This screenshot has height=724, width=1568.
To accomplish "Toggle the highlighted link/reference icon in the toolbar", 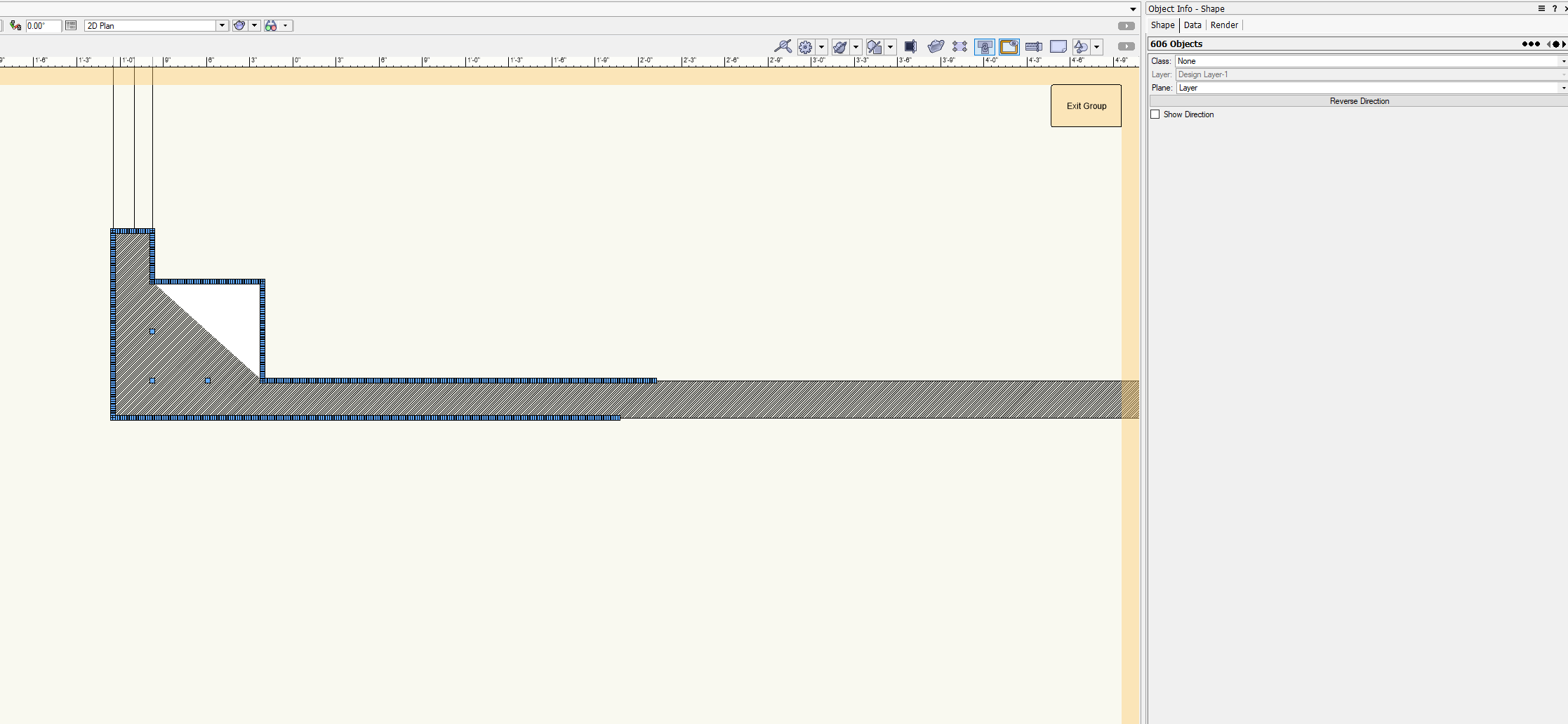I will (985, 46).
